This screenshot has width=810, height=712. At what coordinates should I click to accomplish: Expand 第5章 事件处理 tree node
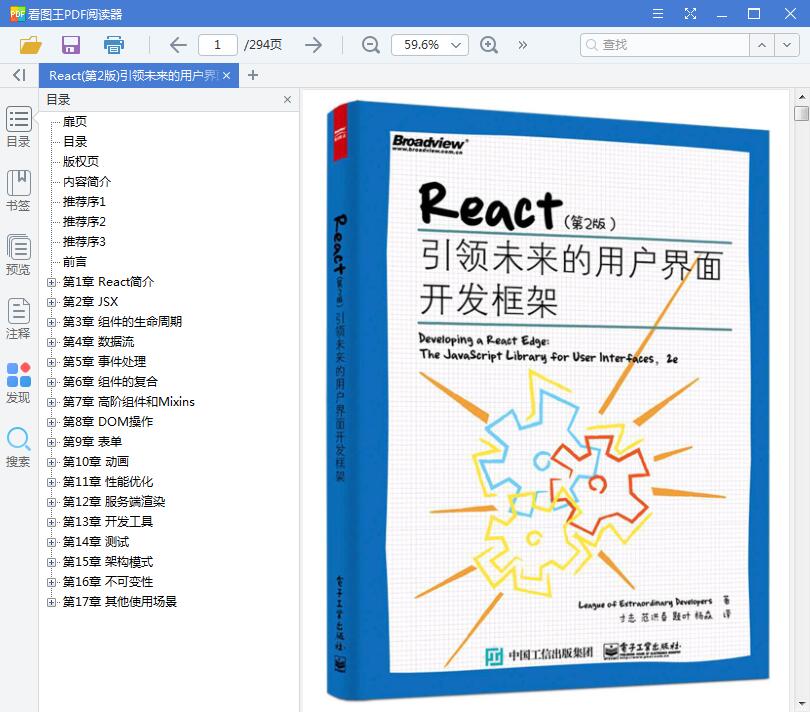(51, 362)
